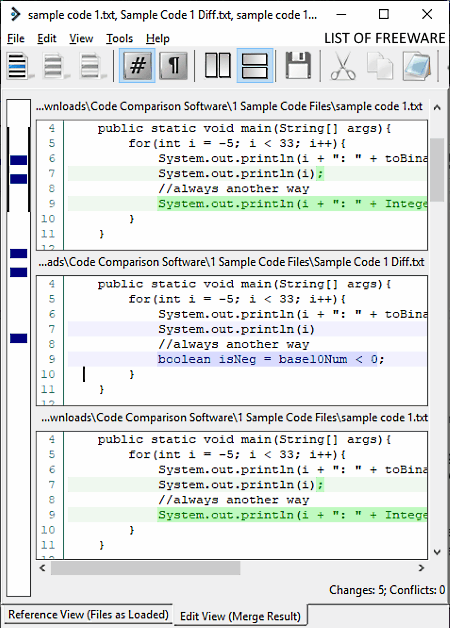Open the View menu
This screenshot has height=628, width=450.
tap(81, 38)
